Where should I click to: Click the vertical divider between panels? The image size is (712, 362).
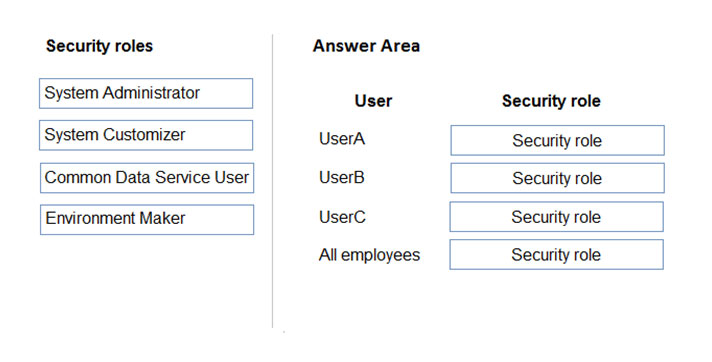pos(272,181)
